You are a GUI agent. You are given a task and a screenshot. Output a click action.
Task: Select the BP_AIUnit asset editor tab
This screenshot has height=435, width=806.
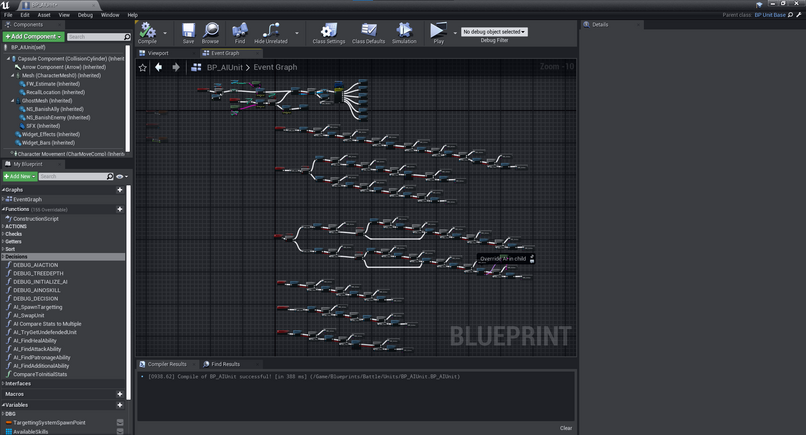[x=57, y=5]
